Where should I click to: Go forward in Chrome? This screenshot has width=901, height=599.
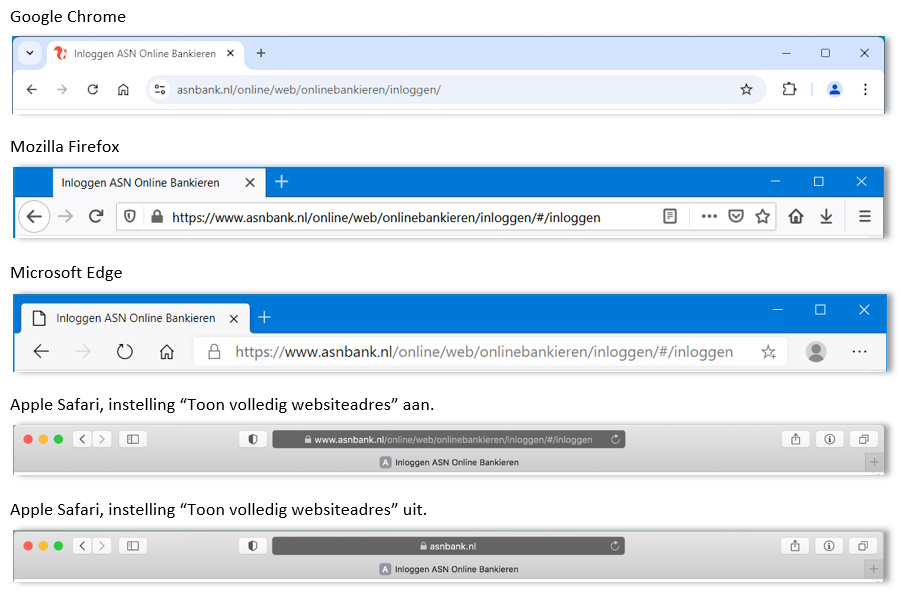coord(62,89)
